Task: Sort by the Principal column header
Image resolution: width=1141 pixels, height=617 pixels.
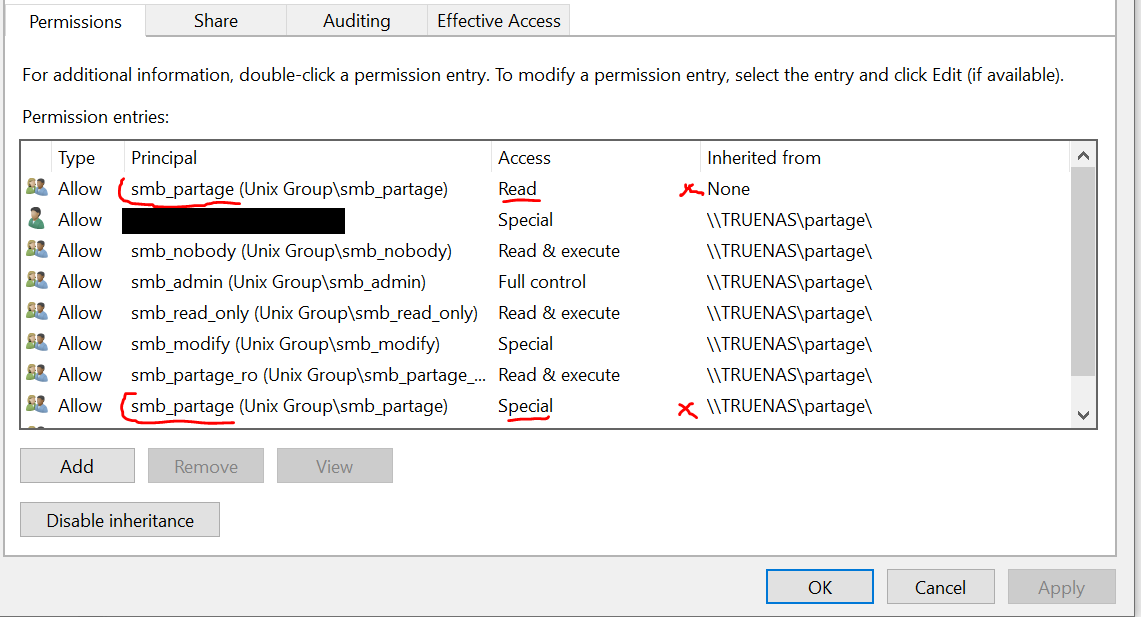Action: click(x=164, y=157)
